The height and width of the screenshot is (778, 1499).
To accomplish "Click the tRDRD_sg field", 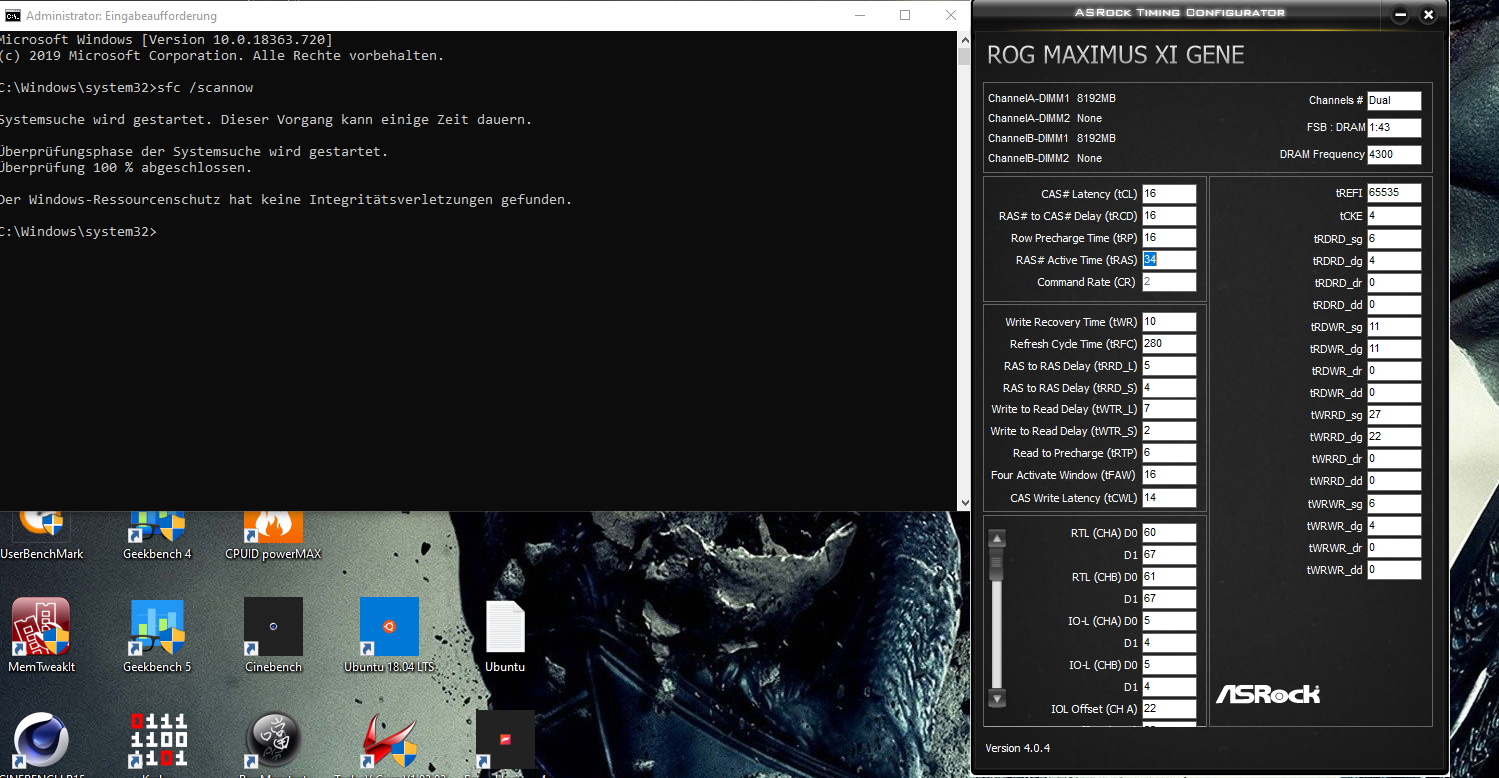I will coord(1394,239).
